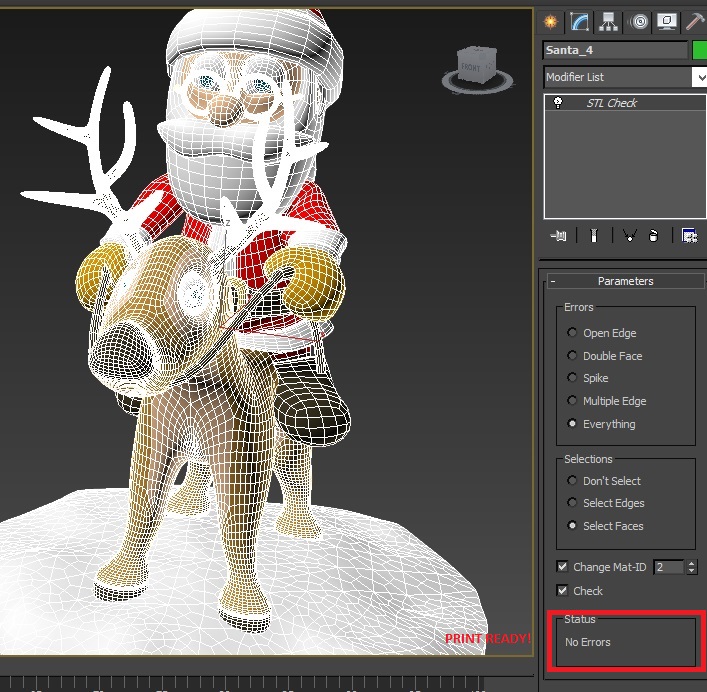Open the Utilities hammer tab
The width and height of the screenshot is (707, 692).
click(x=696, y=22)
